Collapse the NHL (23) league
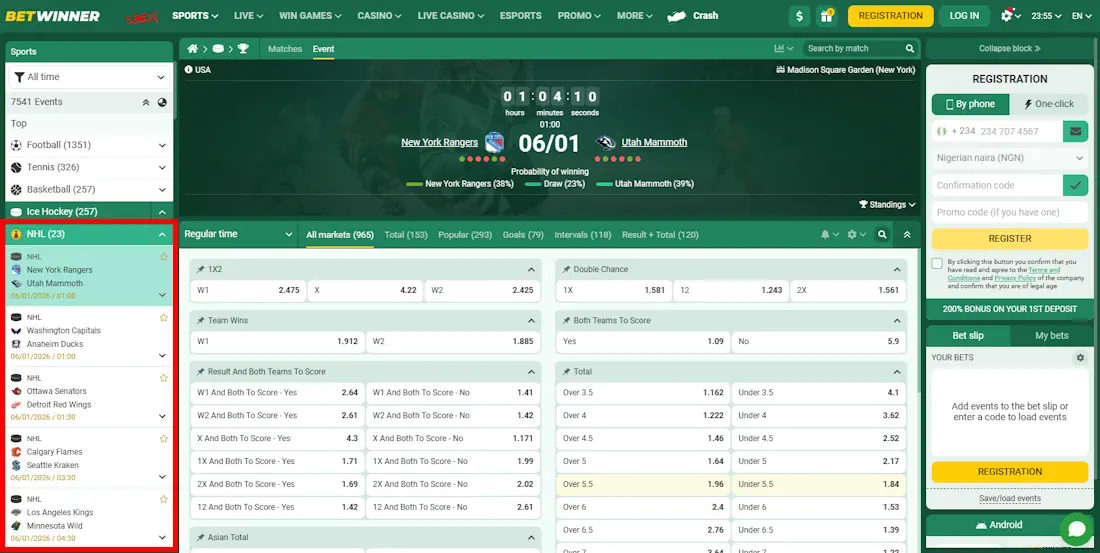This screenshot has height=553, width=1100. [162, 234]
